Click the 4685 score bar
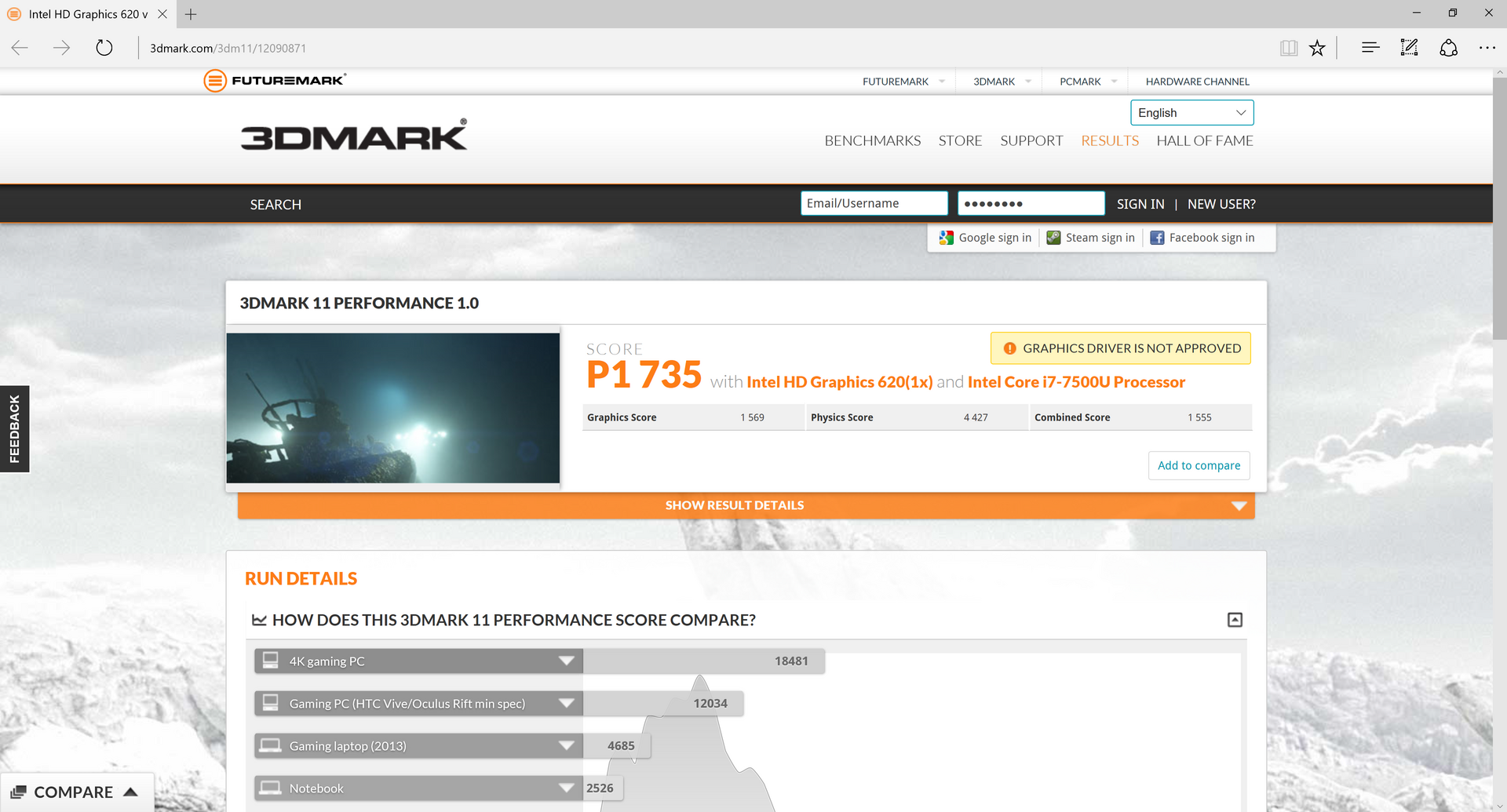This screenshot has width=1507, height=812. (617, 745)
